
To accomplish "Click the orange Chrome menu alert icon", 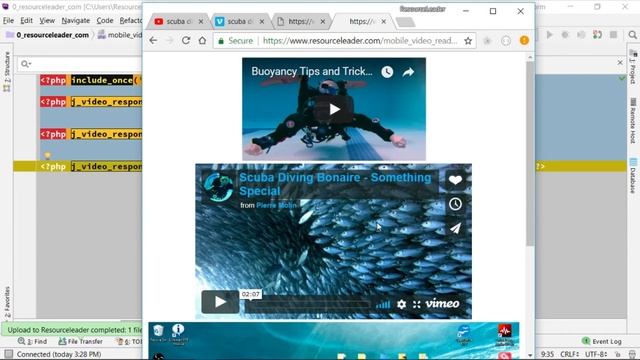I will point(524,40).
